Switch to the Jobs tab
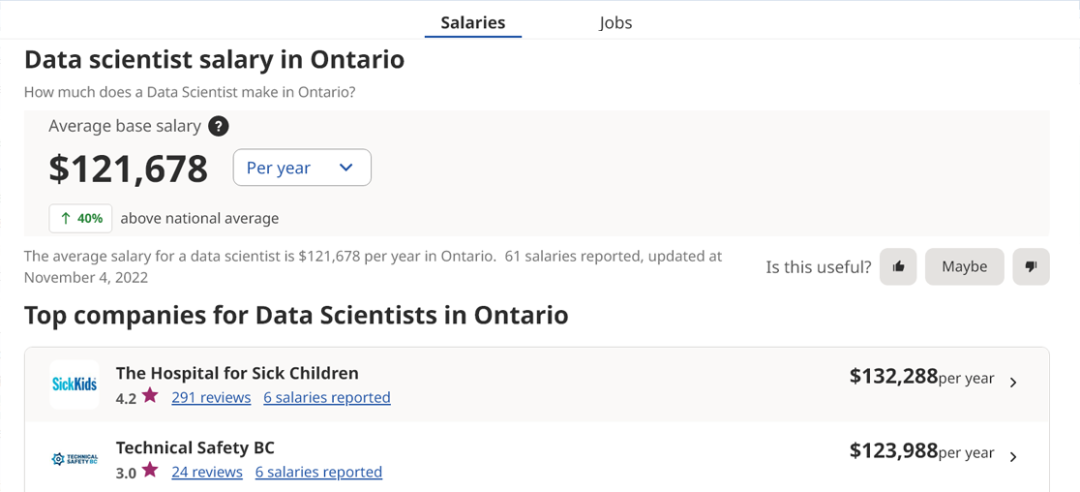 pyautogui.click(x=616, y=22)
